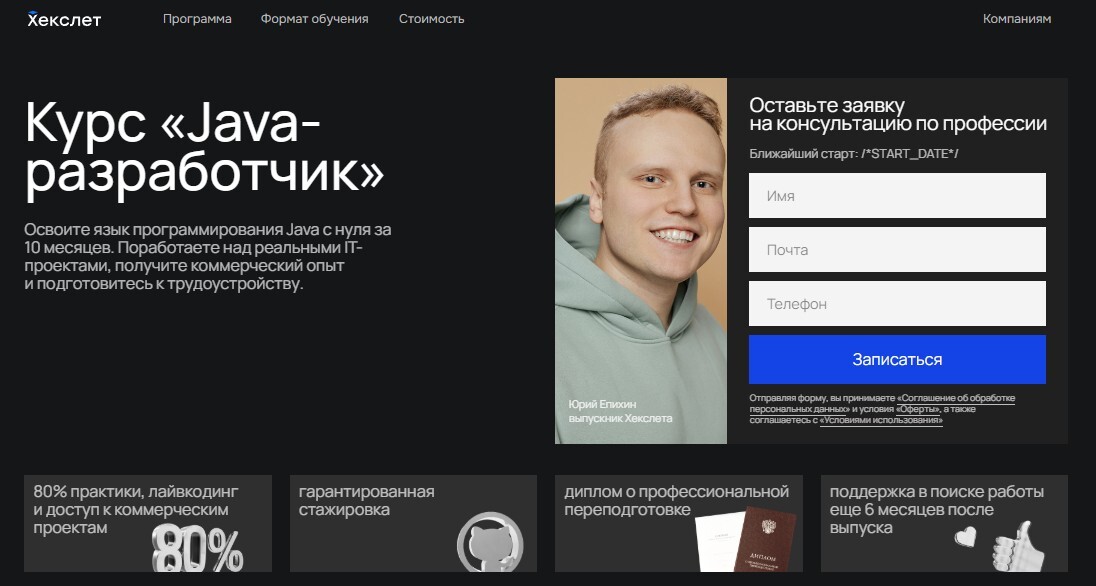Focus the Имя input field
1096x586 pixels.
tap(897, 196)
